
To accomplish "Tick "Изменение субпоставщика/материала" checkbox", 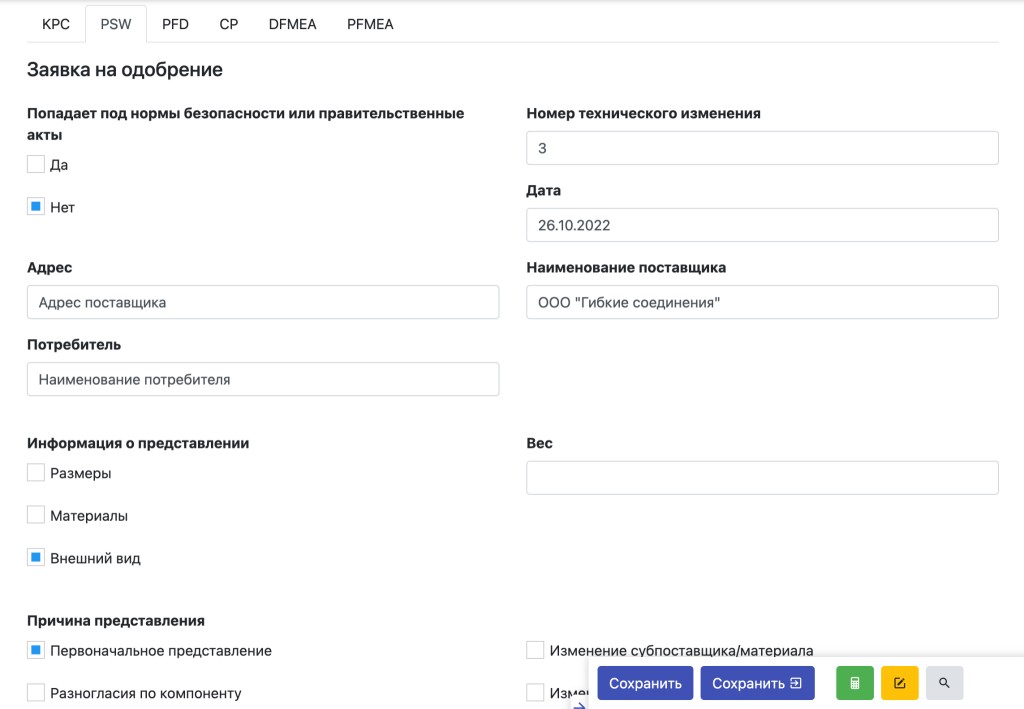I will [535, 650].
